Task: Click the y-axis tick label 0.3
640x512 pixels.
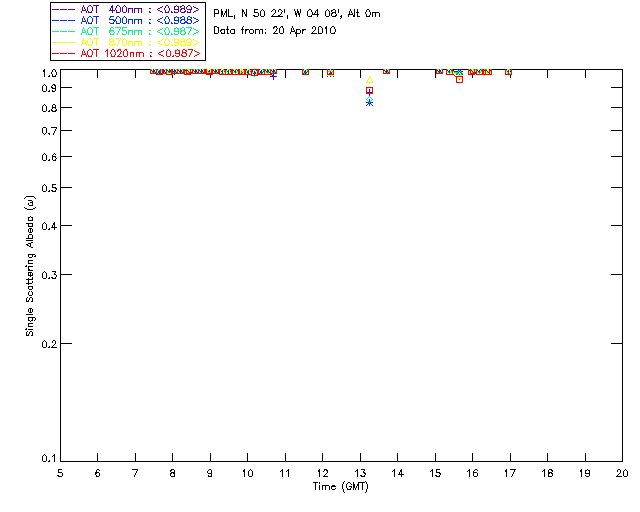Action: pyautogui.click(x=49, y=275)
